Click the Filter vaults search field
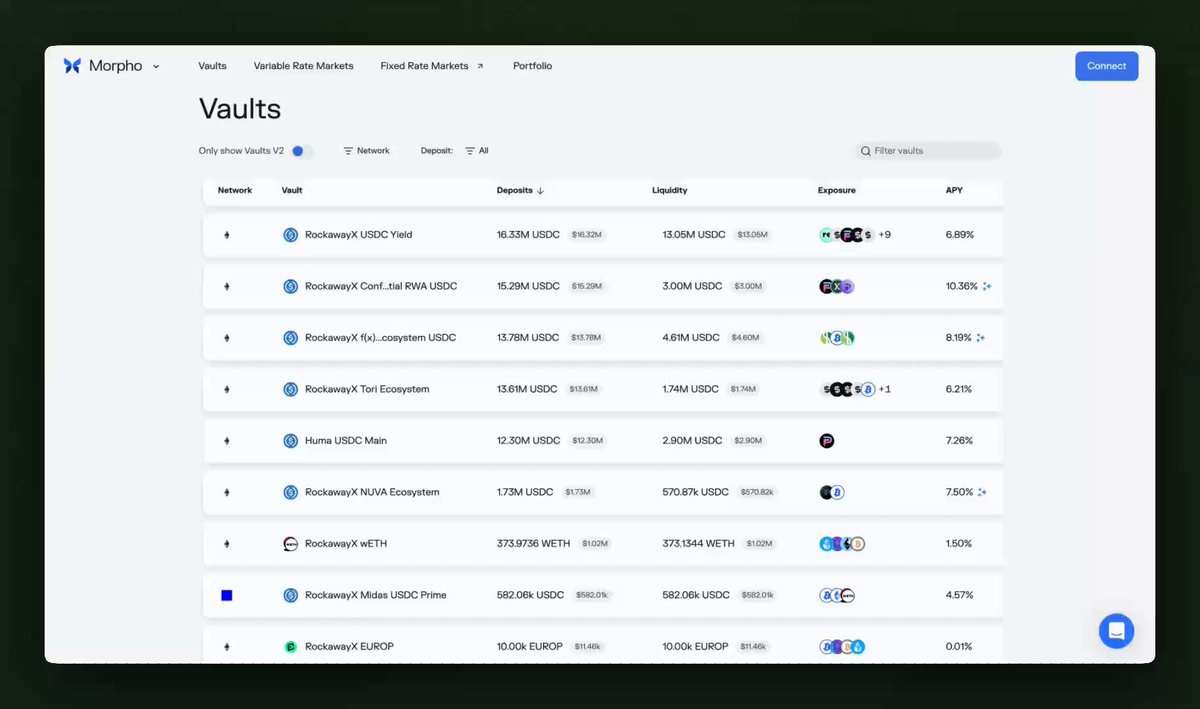 click(x=929, y=151)
